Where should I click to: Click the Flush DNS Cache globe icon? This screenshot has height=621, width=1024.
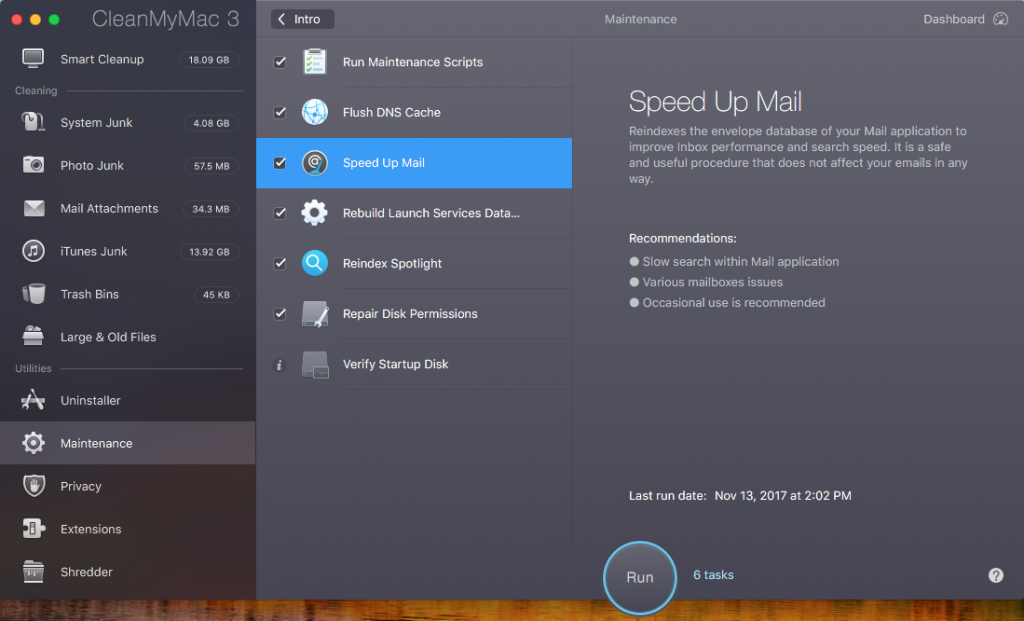(x=315, y=112)
